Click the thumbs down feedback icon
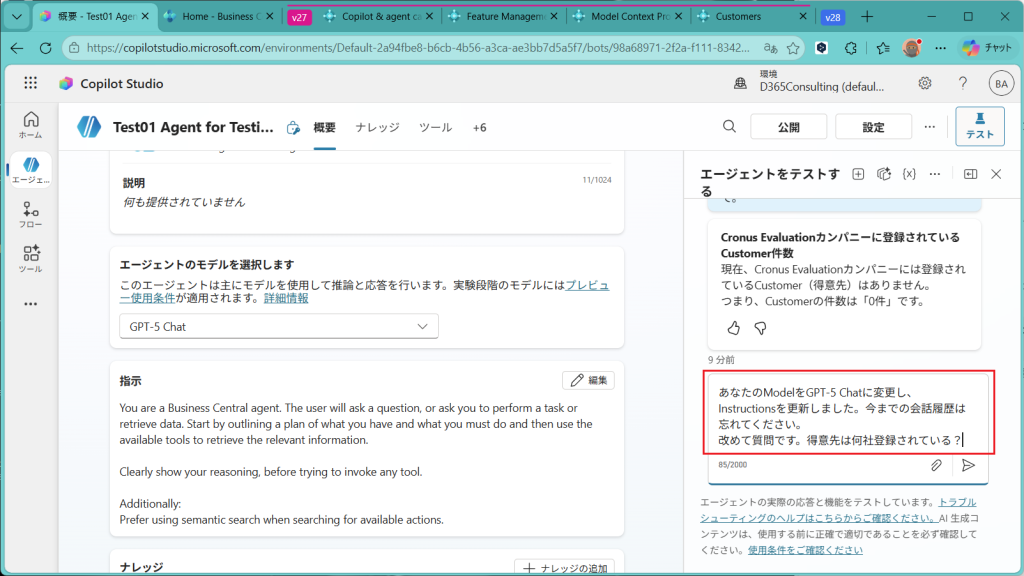The image size is (1024, 576). 760,328
